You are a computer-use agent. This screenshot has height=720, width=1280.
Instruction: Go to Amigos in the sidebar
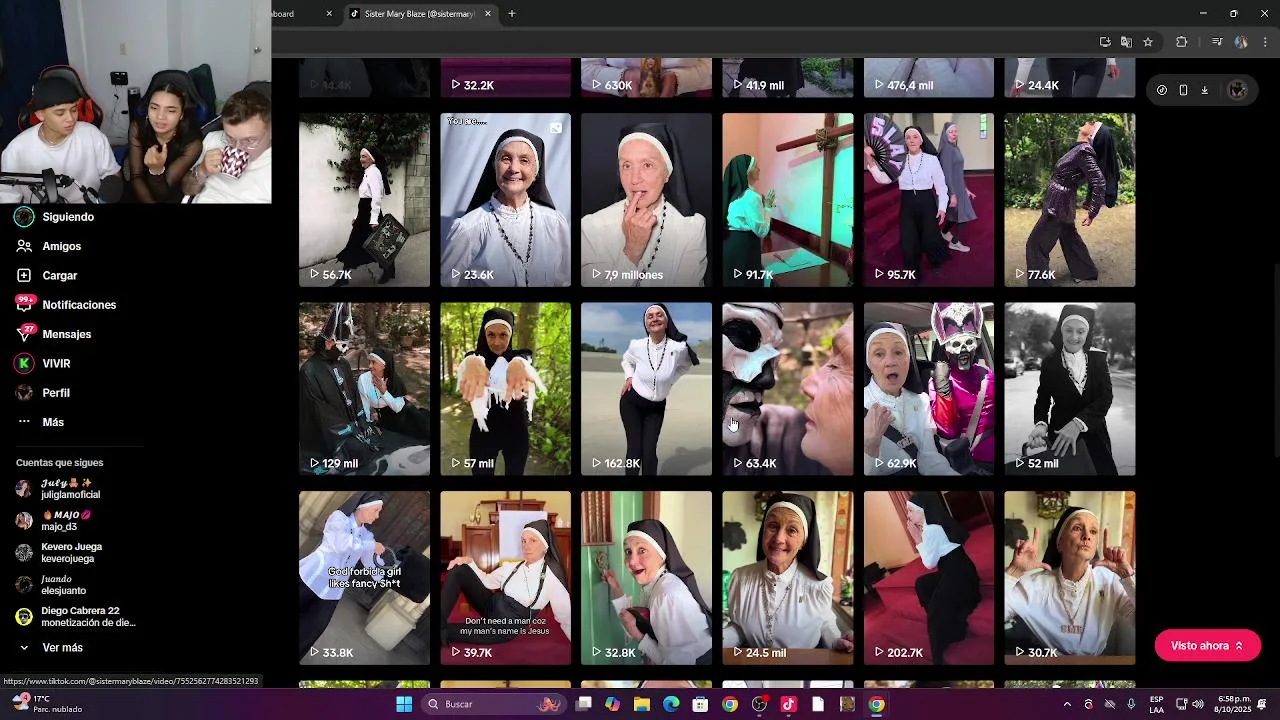48,246
